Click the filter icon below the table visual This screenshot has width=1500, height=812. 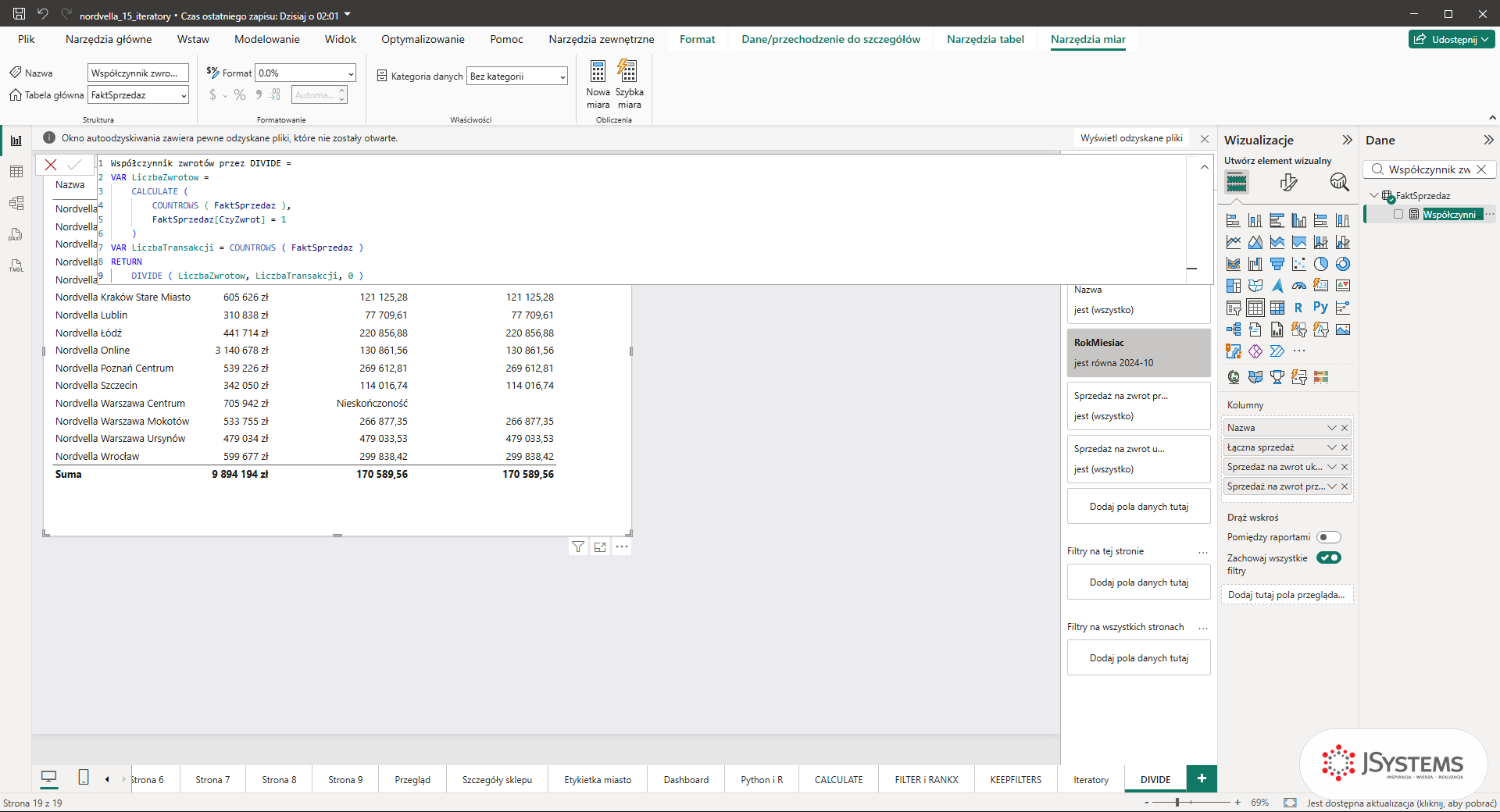578,547
